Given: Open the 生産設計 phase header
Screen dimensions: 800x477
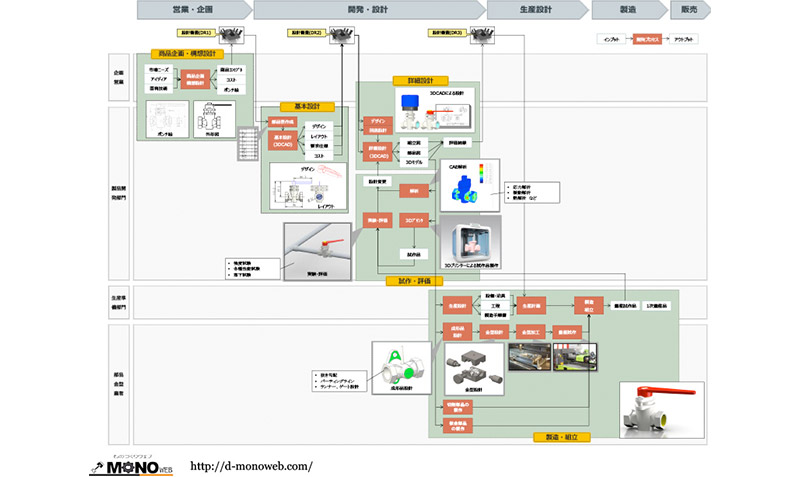Looking at the screenshot, I should [x=537, y=10].
